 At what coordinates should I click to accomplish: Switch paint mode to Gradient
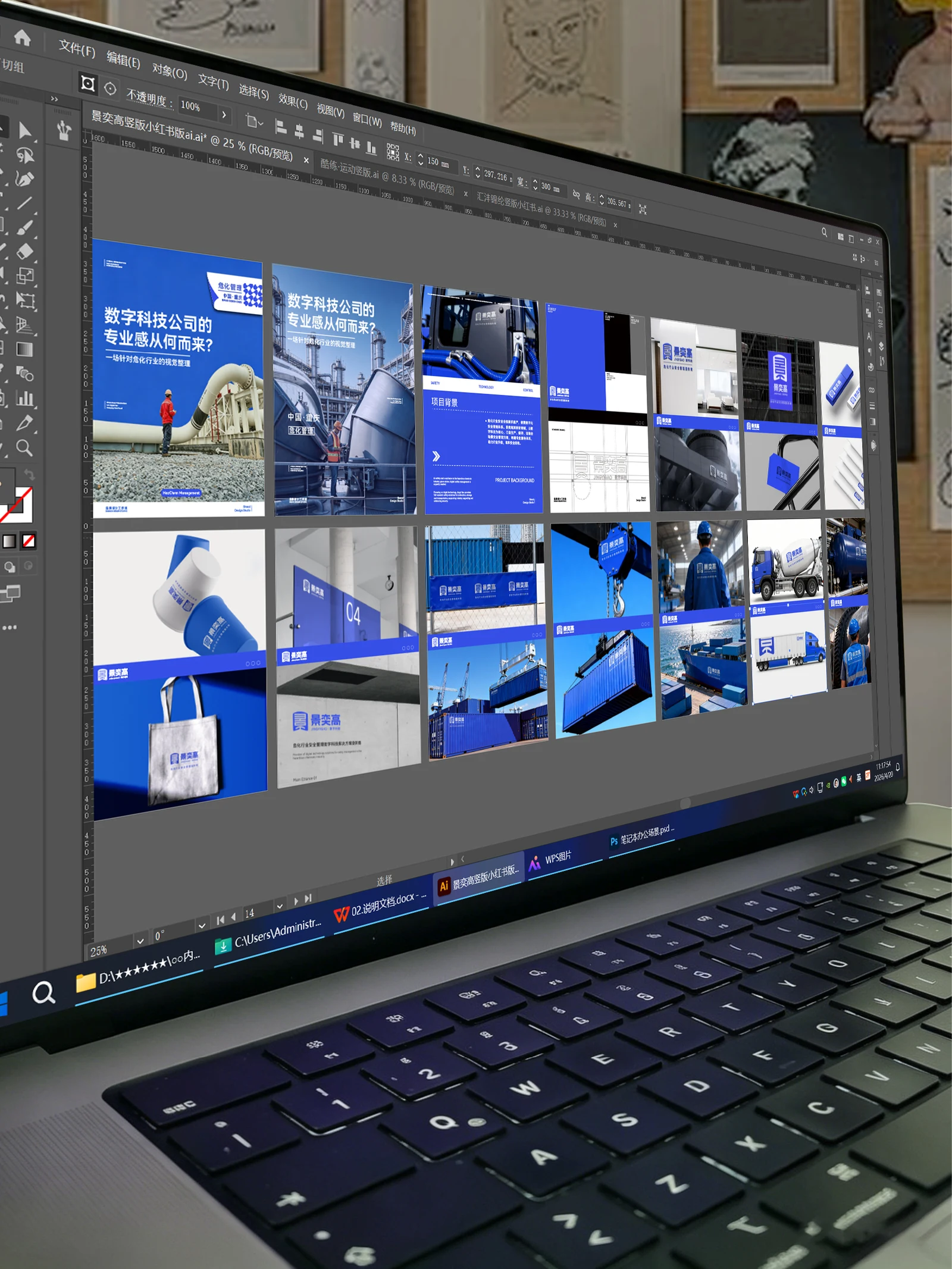point(10,541)
